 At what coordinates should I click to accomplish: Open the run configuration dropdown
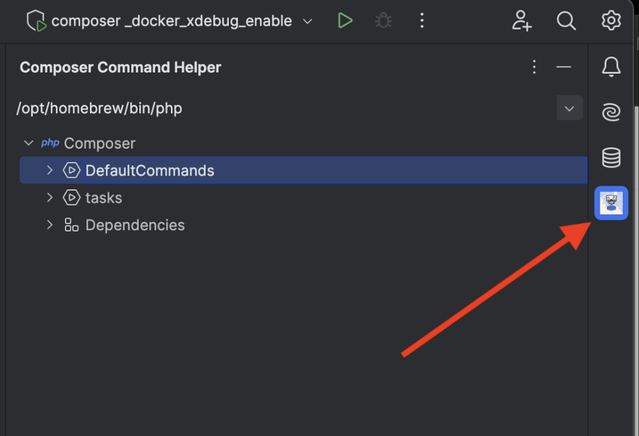coord(308,21)
